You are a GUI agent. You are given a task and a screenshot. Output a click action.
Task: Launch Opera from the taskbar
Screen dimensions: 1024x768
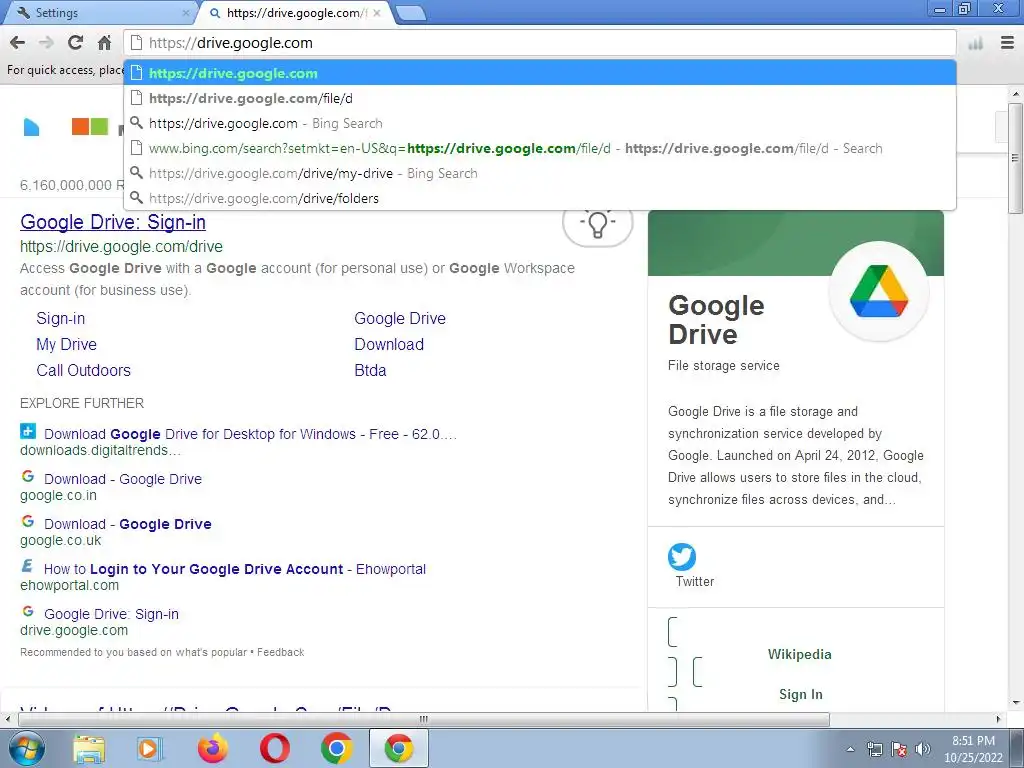275,749
